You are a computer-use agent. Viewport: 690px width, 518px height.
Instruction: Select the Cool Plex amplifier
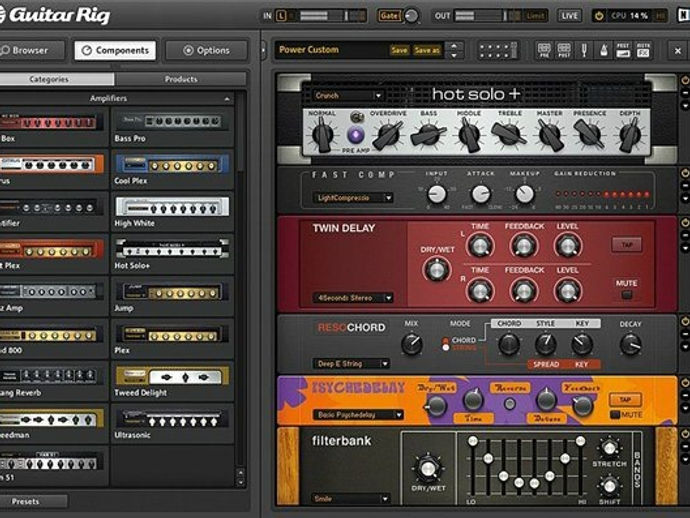(x=172, y=169)
